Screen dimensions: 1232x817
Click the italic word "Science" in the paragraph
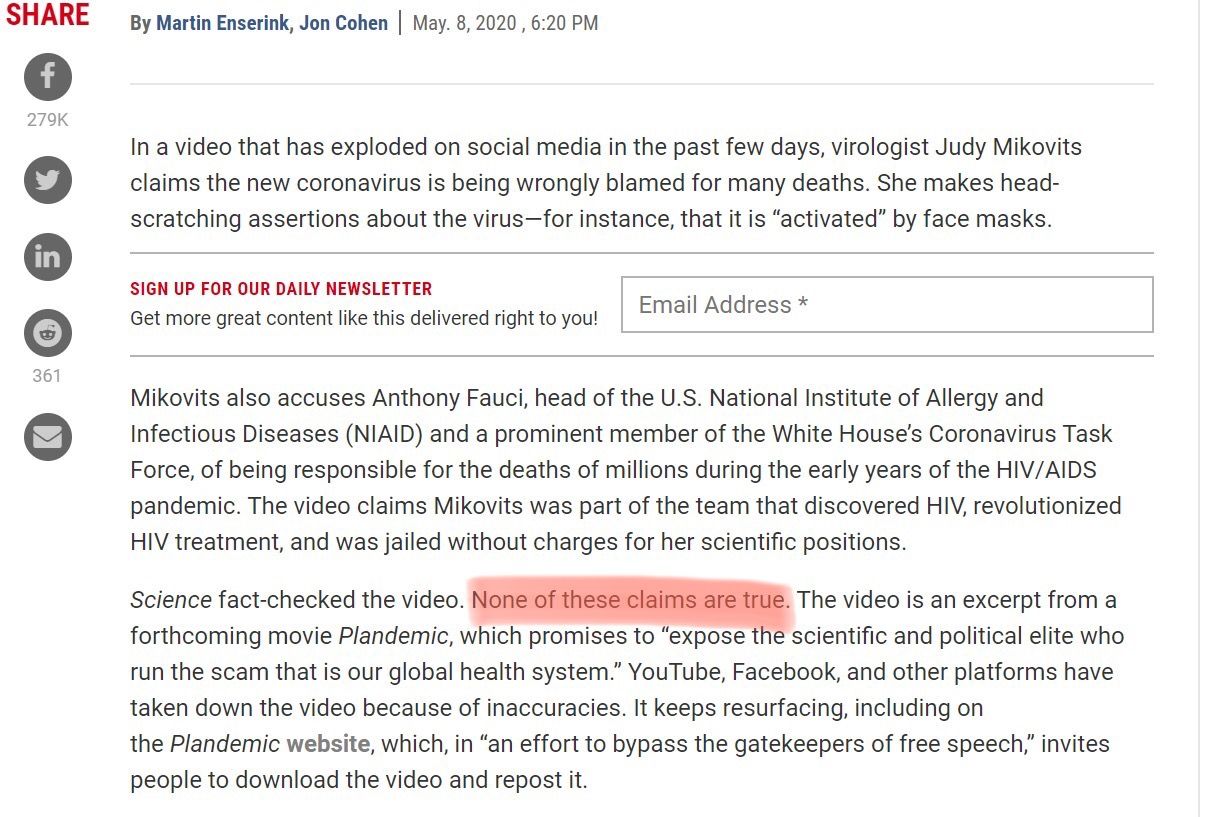pyautogui.click(x=171, y=600)
